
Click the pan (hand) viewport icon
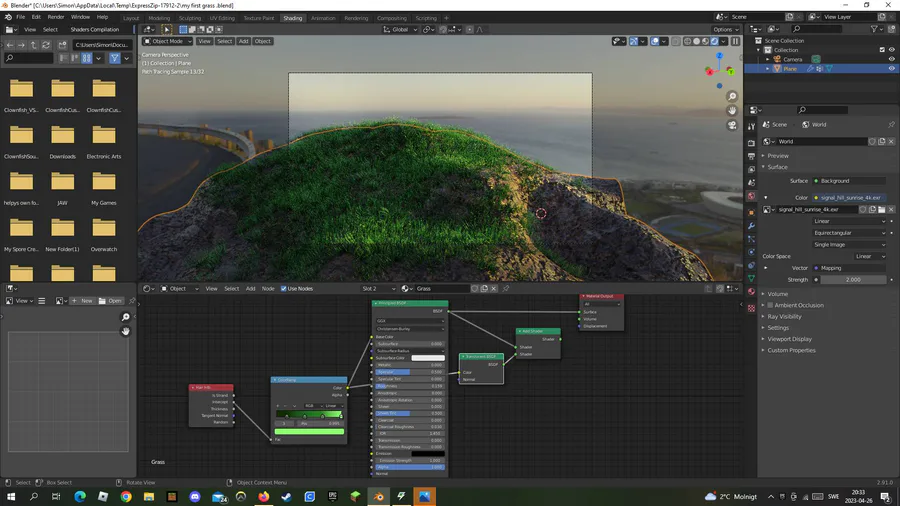pos(732,111)
